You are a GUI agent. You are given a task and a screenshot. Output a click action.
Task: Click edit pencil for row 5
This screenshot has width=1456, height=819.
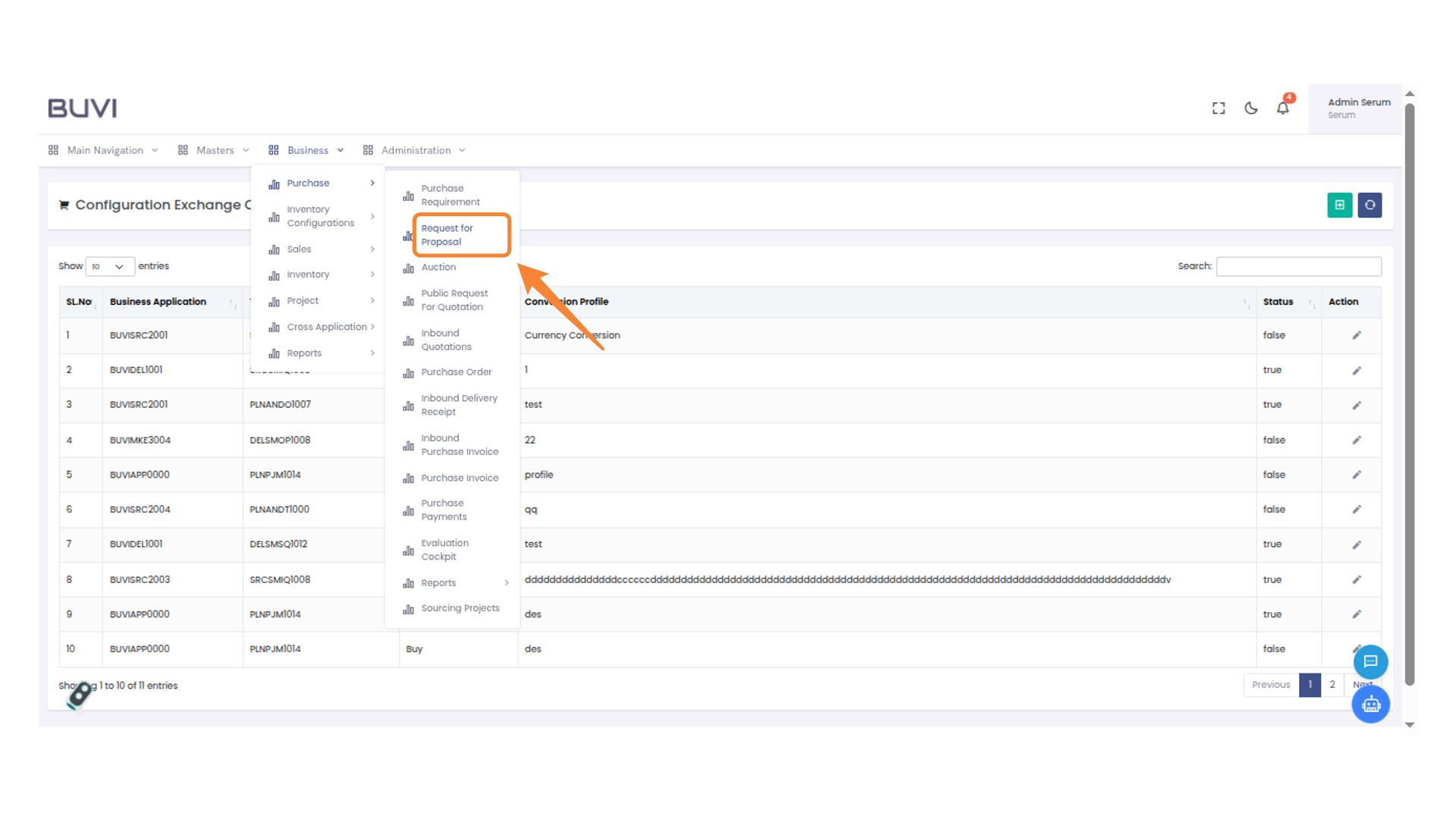click(x=1357, y=475)
